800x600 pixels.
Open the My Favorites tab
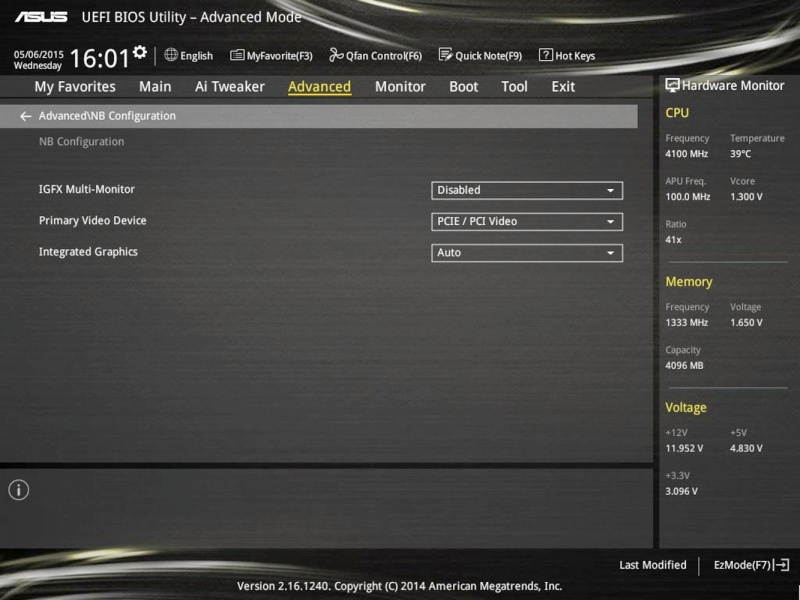point(75,87)
